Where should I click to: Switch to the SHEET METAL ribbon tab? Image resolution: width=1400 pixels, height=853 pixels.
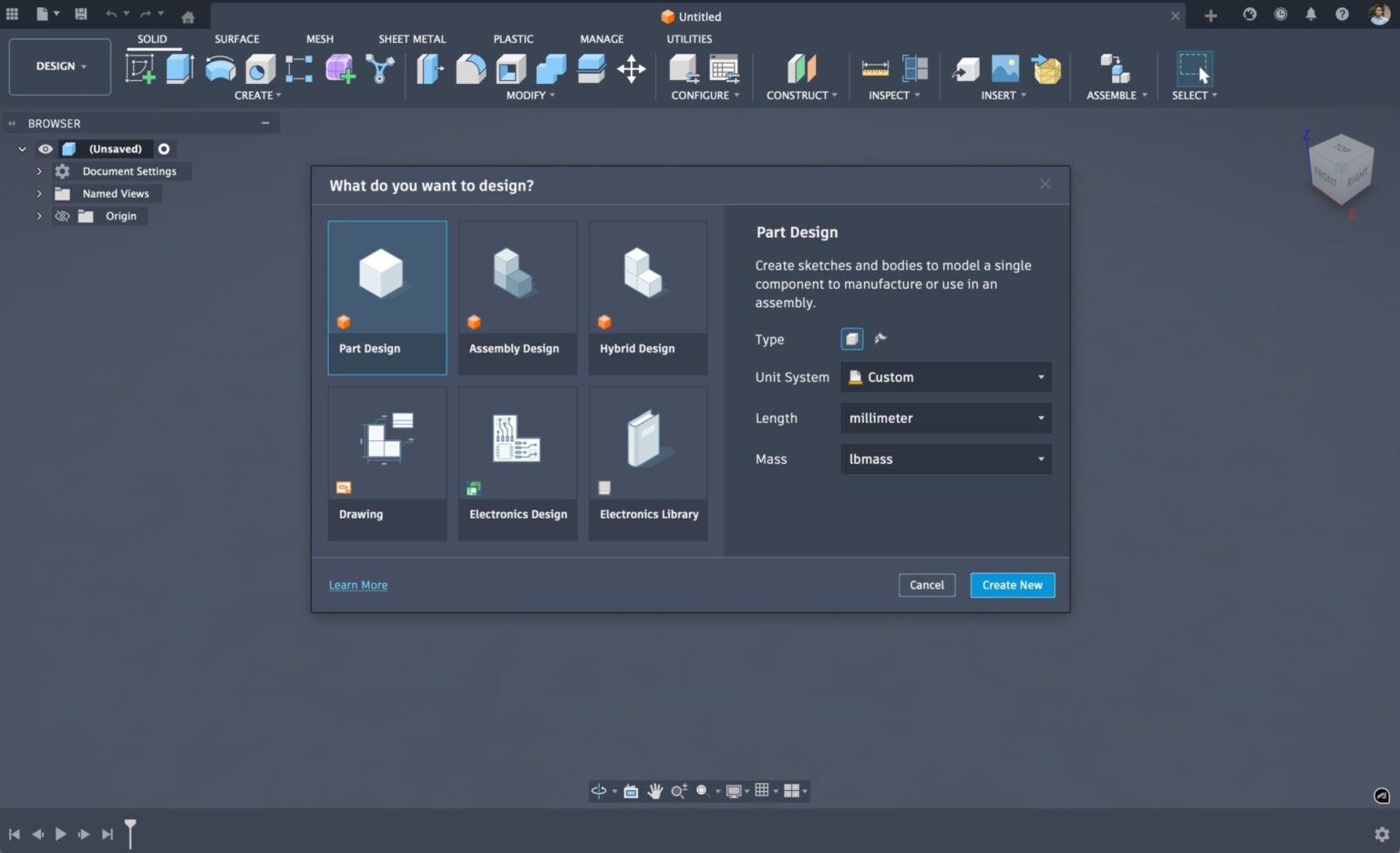pyautogui.click(x=412, y=39)
